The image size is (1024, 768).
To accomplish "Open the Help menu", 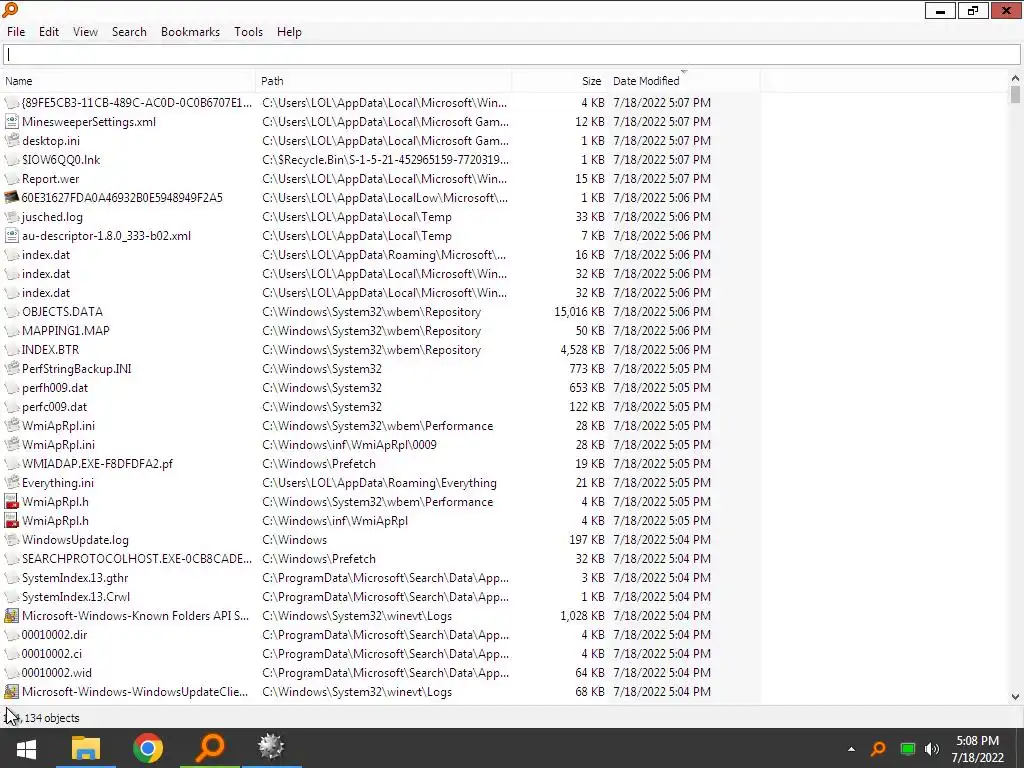I will [x=289, y=32].
